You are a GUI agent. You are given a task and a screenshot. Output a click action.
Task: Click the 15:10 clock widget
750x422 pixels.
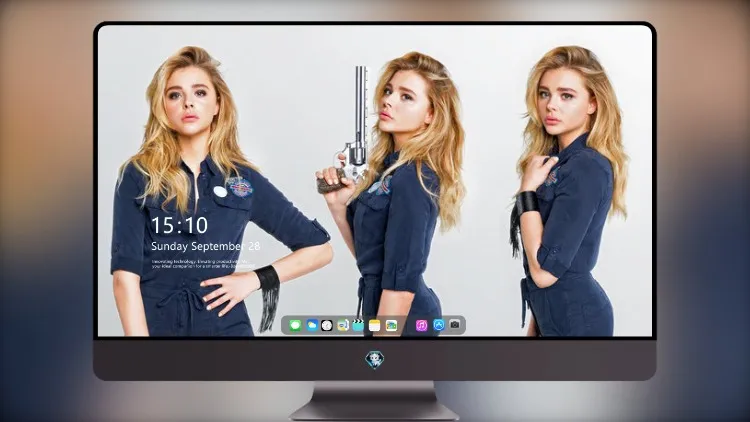[179, 225]
